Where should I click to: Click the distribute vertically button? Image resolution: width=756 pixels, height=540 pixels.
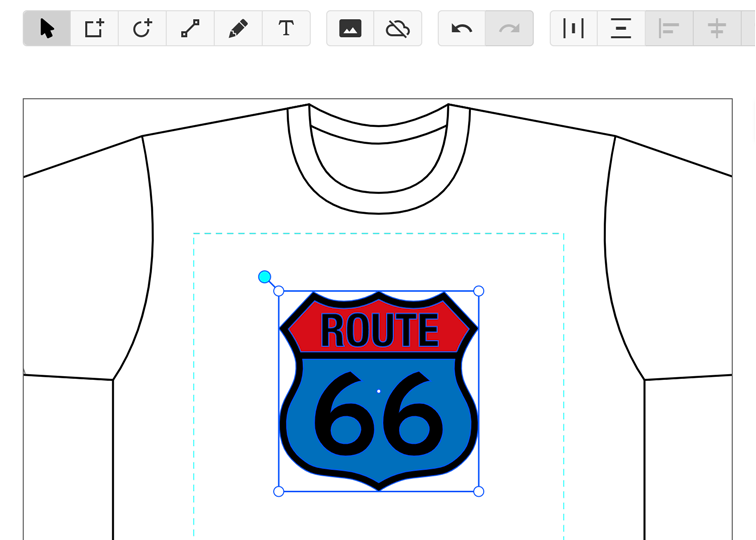point(621,28)
